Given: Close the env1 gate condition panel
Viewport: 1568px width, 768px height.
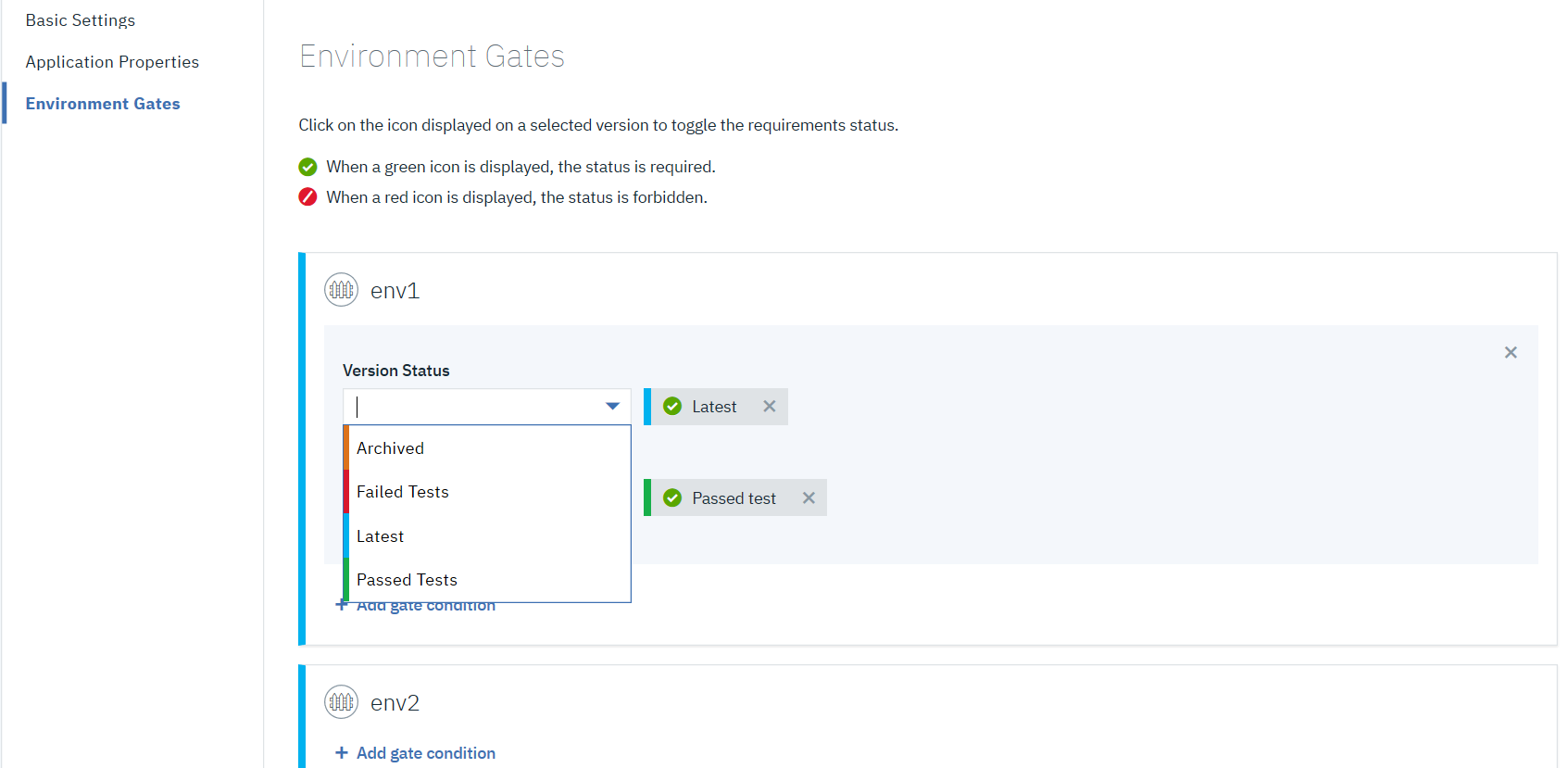Looking at the screenshot, I should 1511,353.
